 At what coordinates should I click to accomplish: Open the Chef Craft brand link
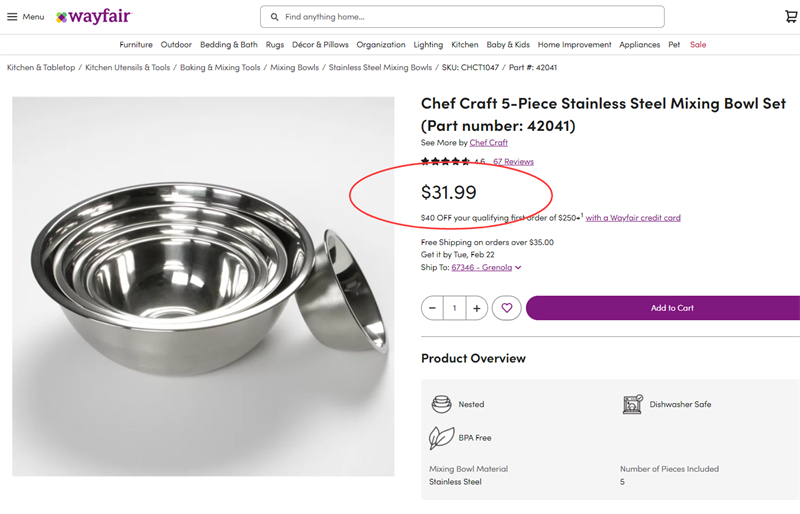(489, 143)
